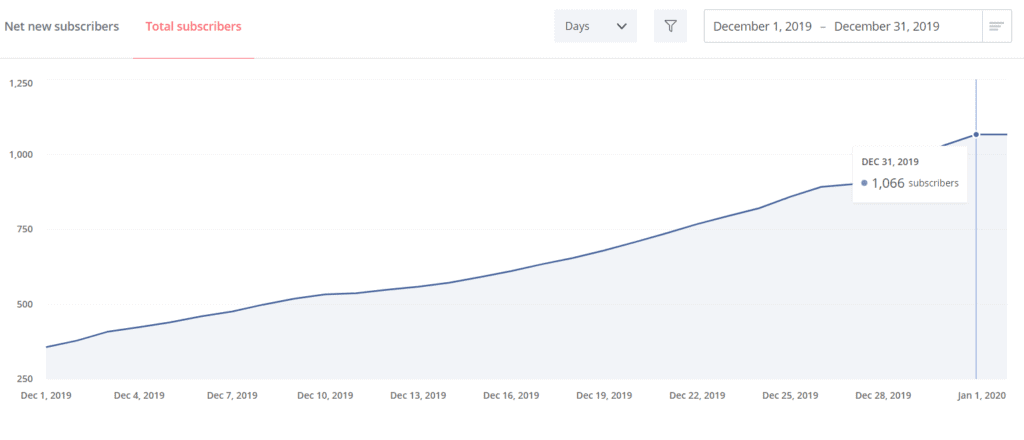Click the Dec 19, 2019 axis label
This screenshot has width=1024, height=440.
point(604,396)
